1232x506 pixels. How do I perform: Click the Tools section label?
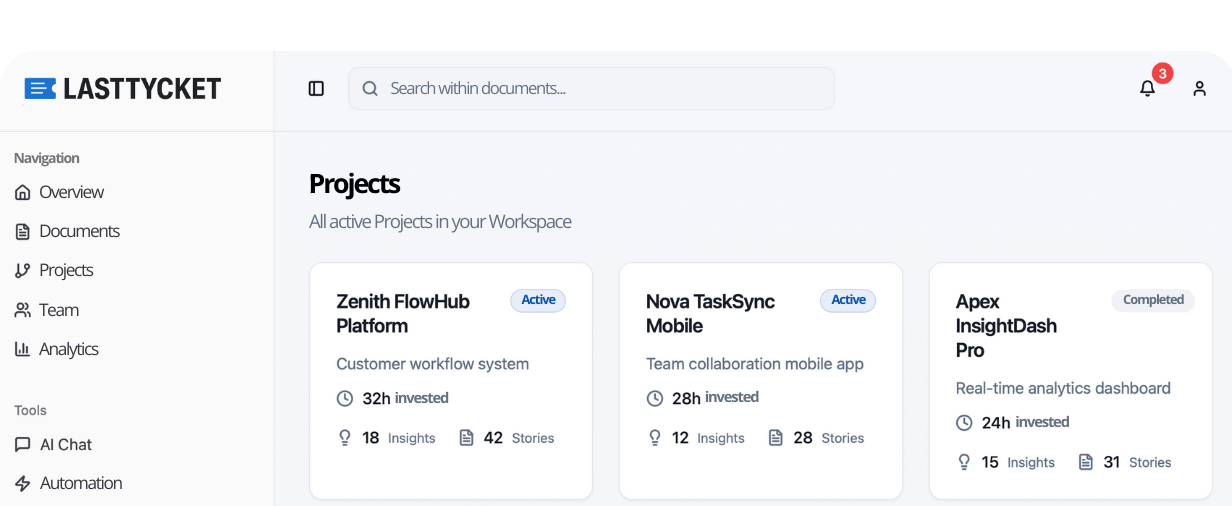click(30, 410)
